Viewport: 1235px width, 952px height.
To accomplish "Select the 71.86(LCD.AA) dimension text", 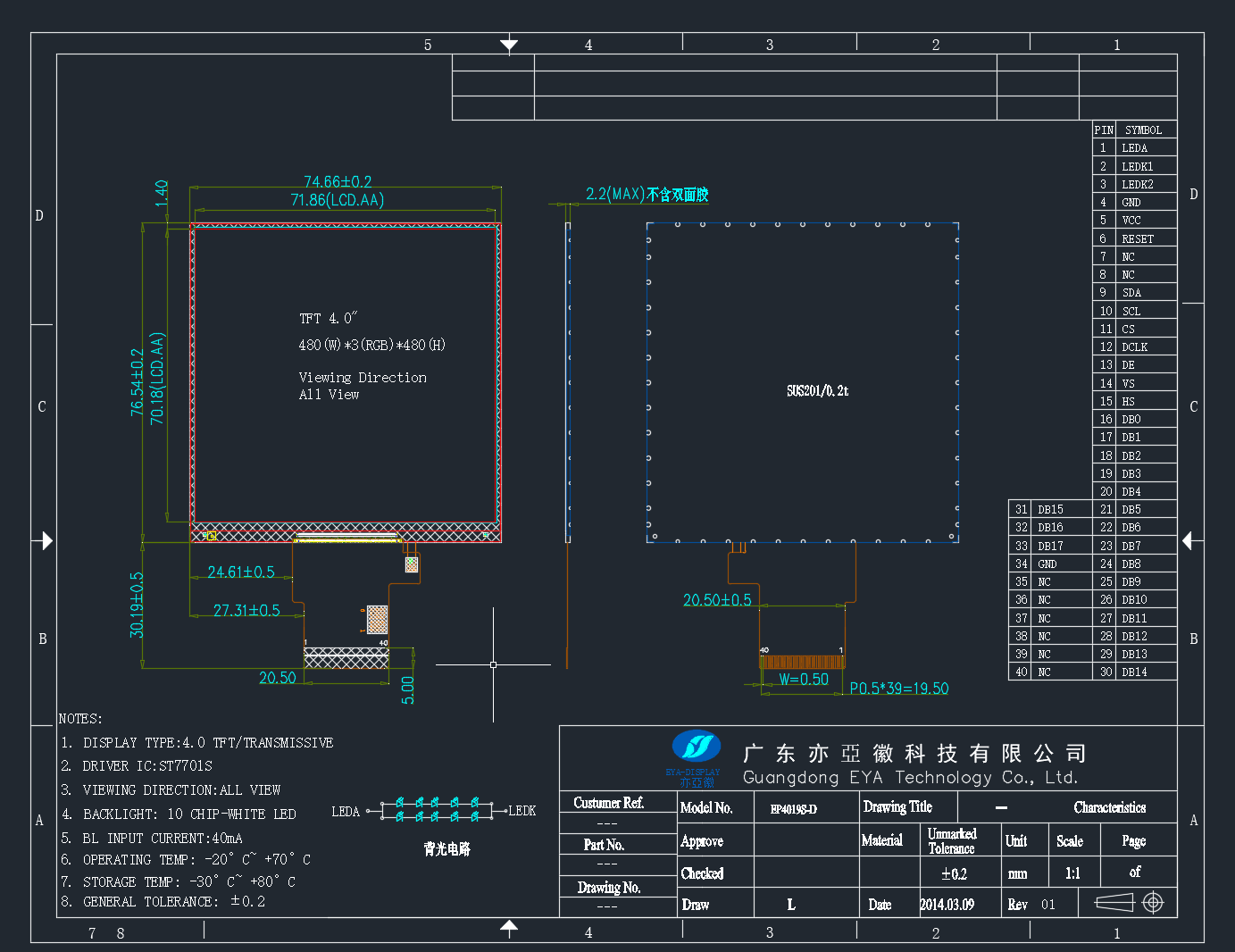I will pyautogui.click(x=338, y=200).
